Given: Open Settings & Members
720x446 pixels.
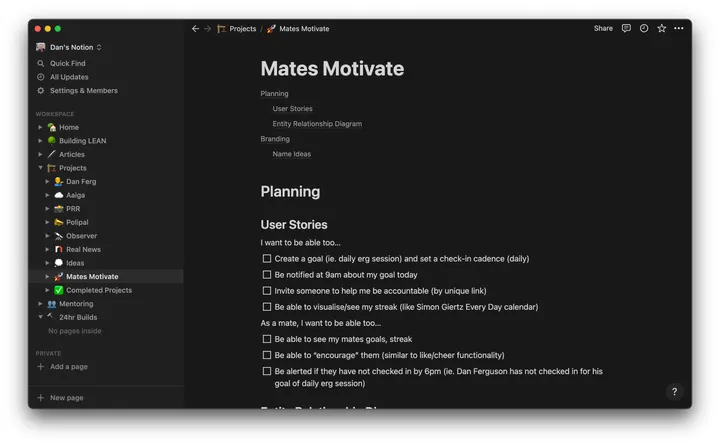Looking at the screenshot, I should pyautogui.click(x=84, y=90).
